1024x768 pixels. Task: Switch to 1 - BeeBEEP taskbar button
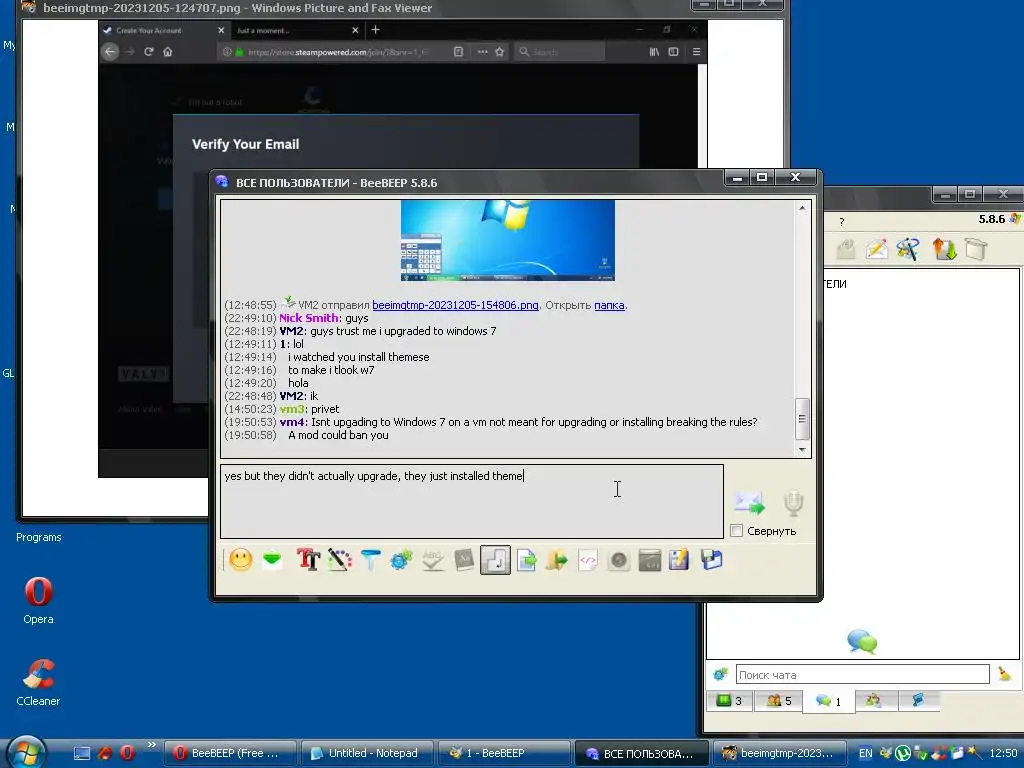503,753
